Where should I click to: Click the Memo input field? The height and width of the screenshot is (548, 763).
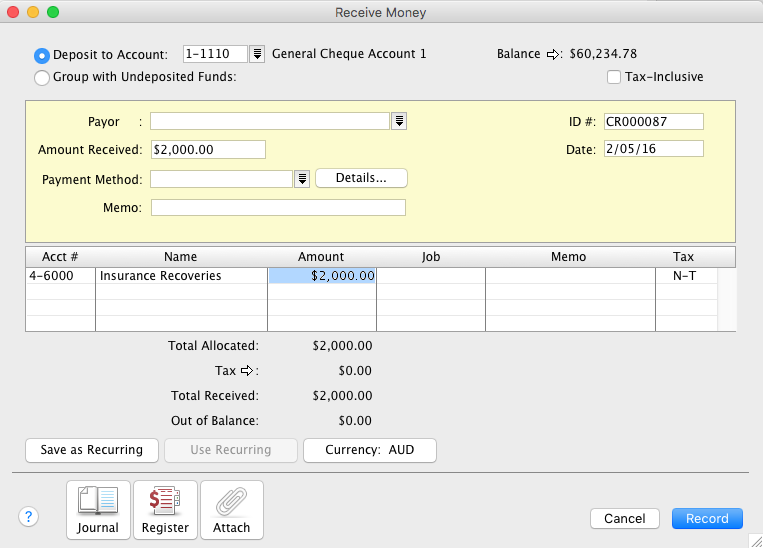[278, 208]
